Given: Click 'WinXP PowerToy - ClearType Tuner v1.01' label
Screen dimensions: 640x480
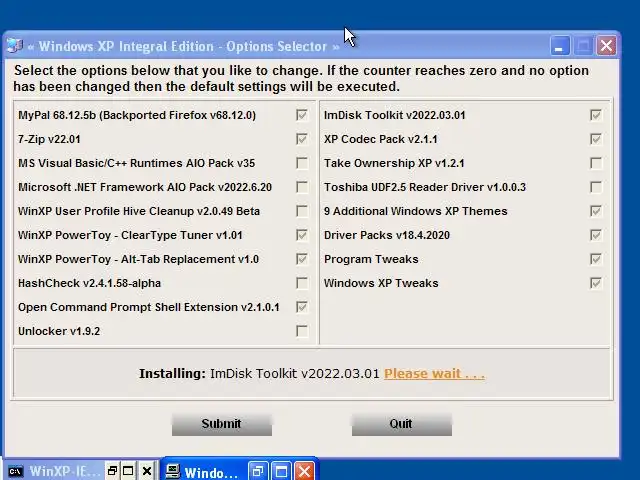Looking at the screenshot, I should click(130, 236).
